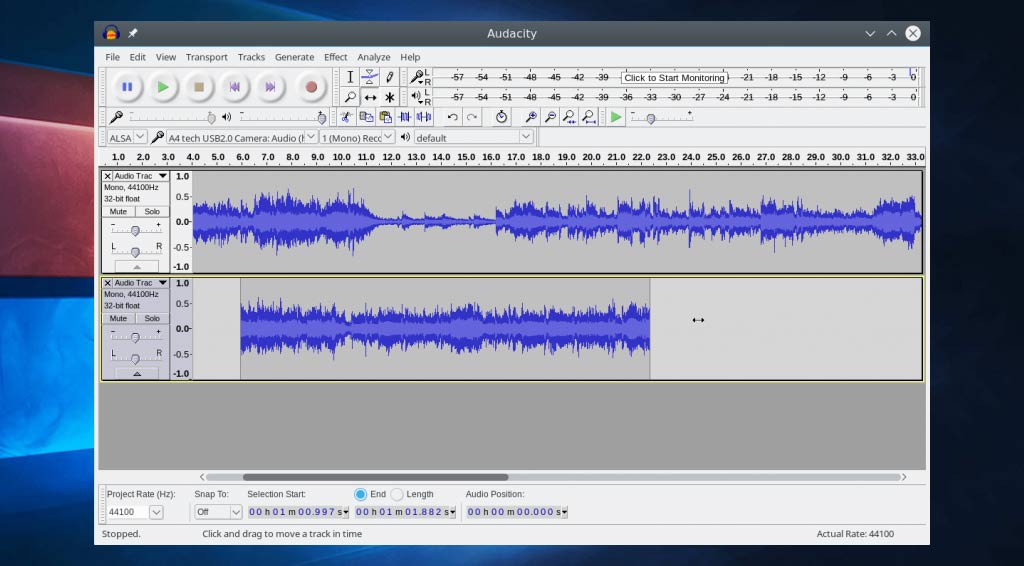This screenshot has width=1024, height=566.
Task: Open the default playback device dropdown
Action: pos(474,137)
